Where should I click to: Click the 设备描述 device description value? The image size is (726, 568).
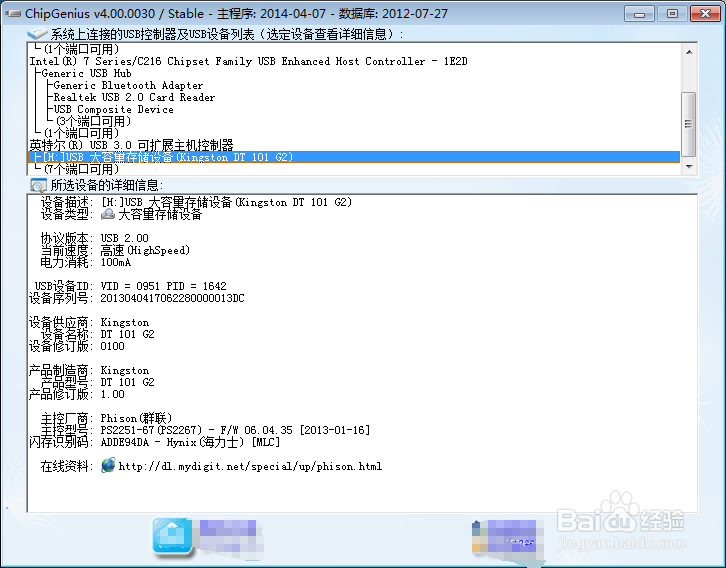(x=226, y=202)
